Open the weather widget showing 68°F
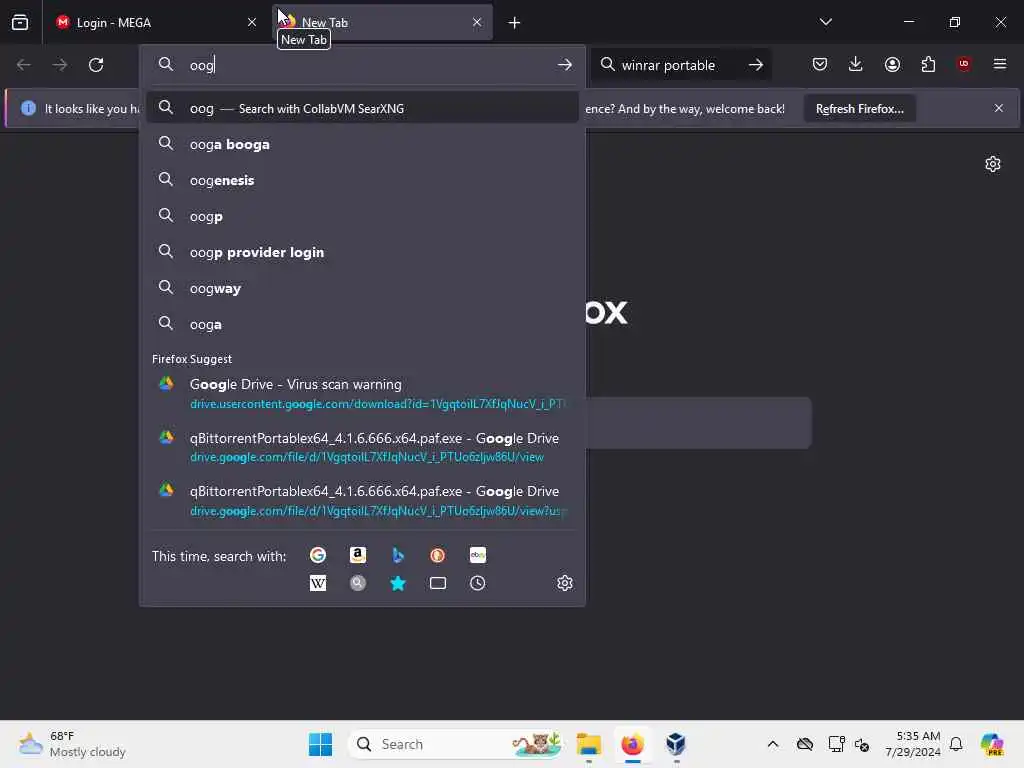 coord(72,744)
